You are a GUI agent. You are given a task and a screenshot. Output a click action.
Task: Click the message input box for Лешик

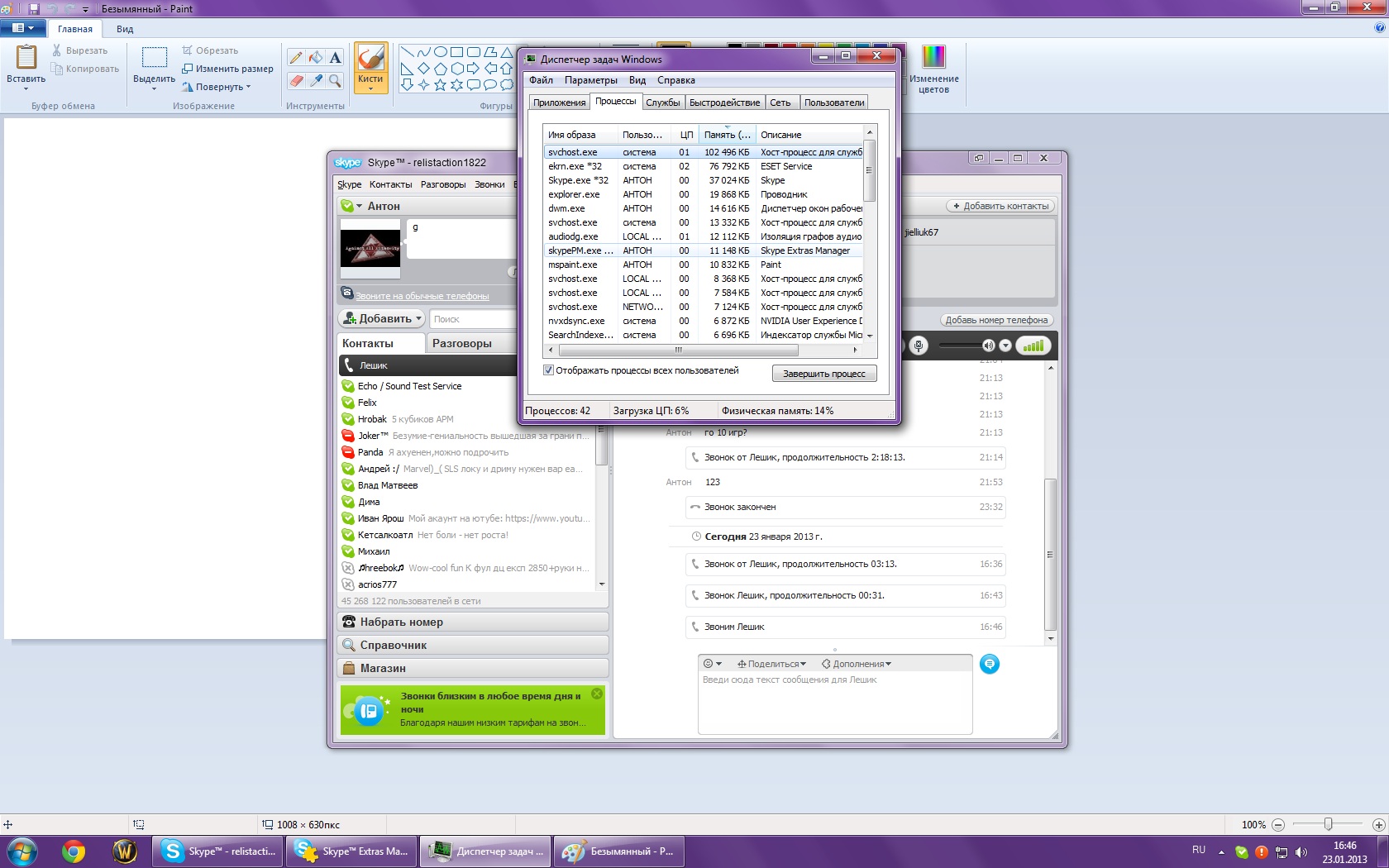tap(835, 703)
